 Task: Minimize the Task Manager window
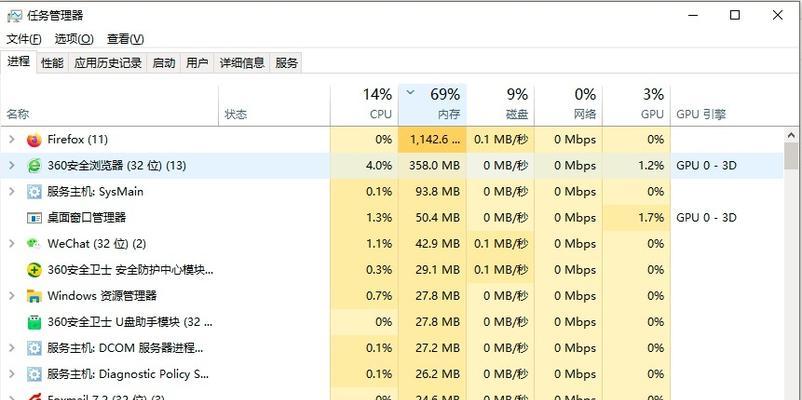[693, 15]
